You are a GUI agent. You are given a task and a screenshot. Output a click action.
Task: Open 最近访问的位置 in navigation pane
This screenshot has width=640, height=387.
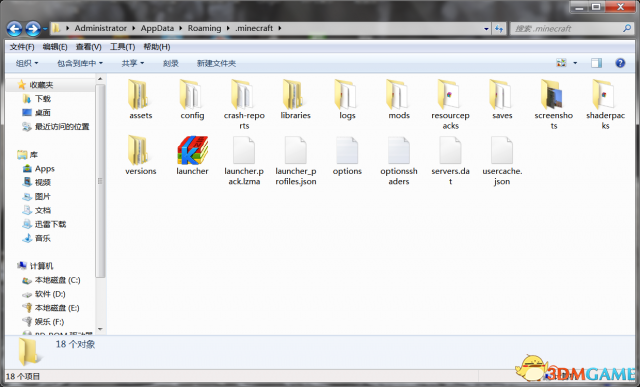tap(62, 127)
